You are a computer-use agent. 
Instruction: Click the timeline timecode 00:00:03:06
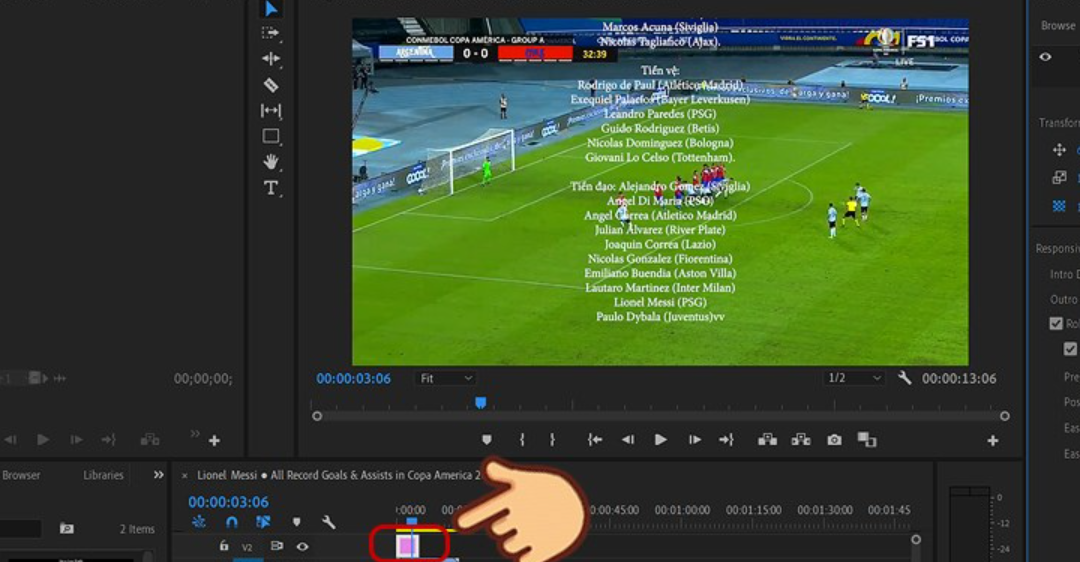point(229,502)
